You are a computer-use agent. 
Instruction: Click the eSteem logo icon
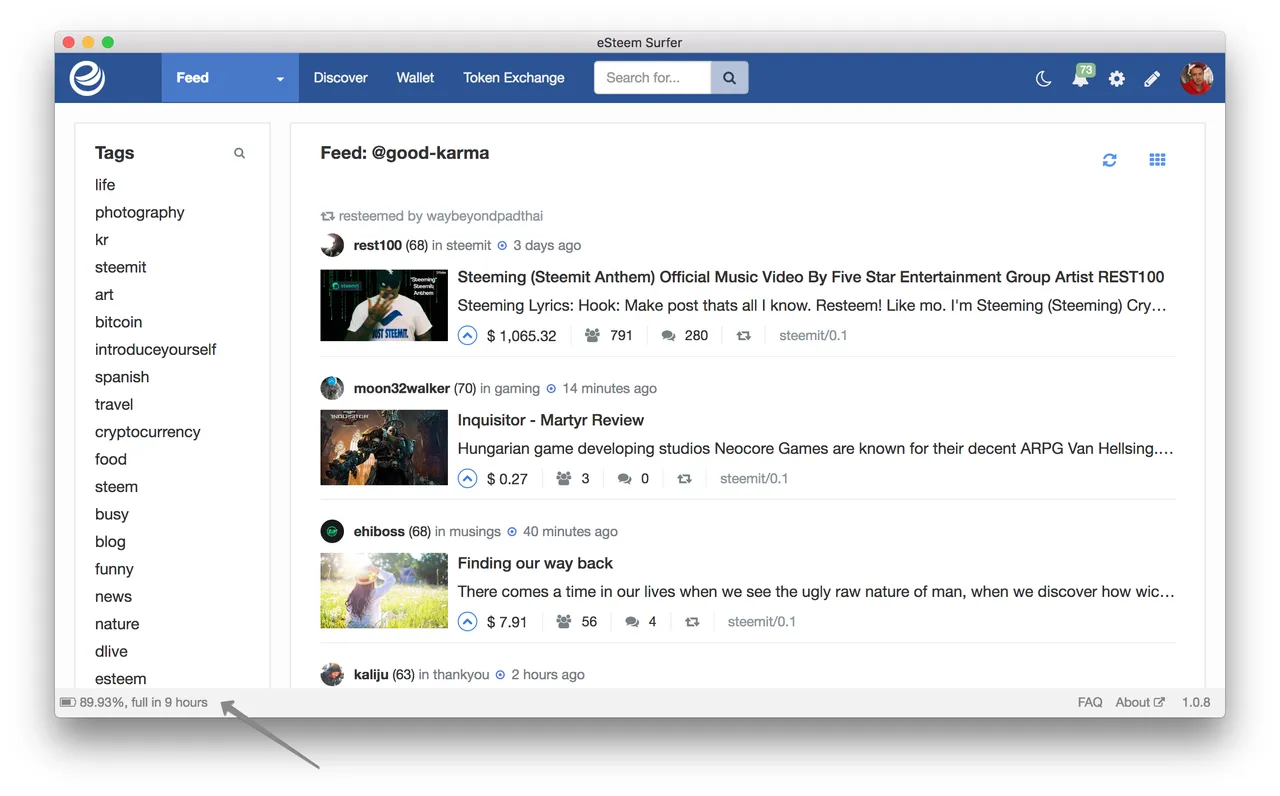pos(87,78)
